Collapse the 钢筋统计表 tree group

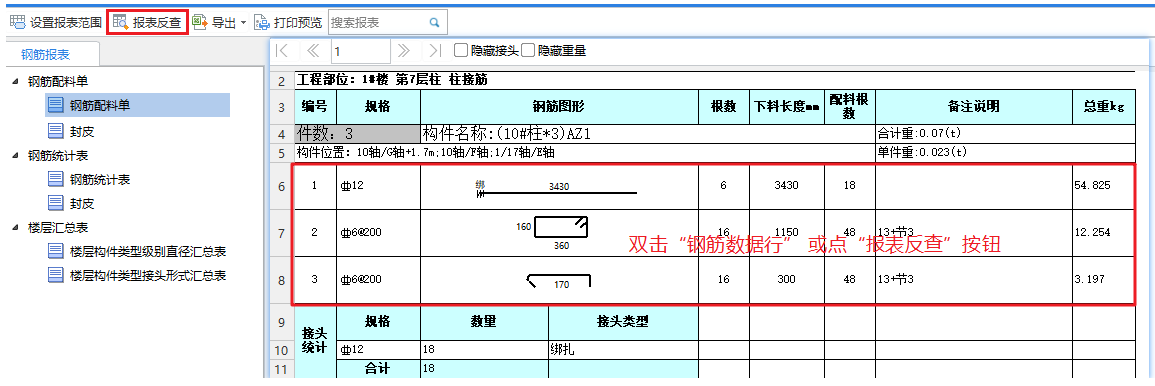click(x=16, y=155)
